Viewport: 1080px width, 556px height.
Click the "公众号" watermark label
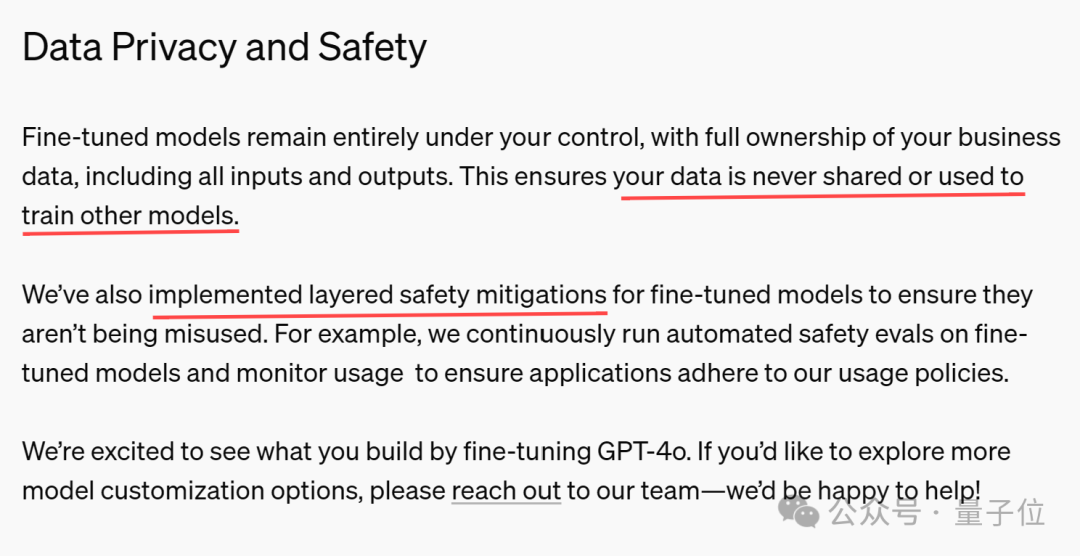tap(865, 513)
